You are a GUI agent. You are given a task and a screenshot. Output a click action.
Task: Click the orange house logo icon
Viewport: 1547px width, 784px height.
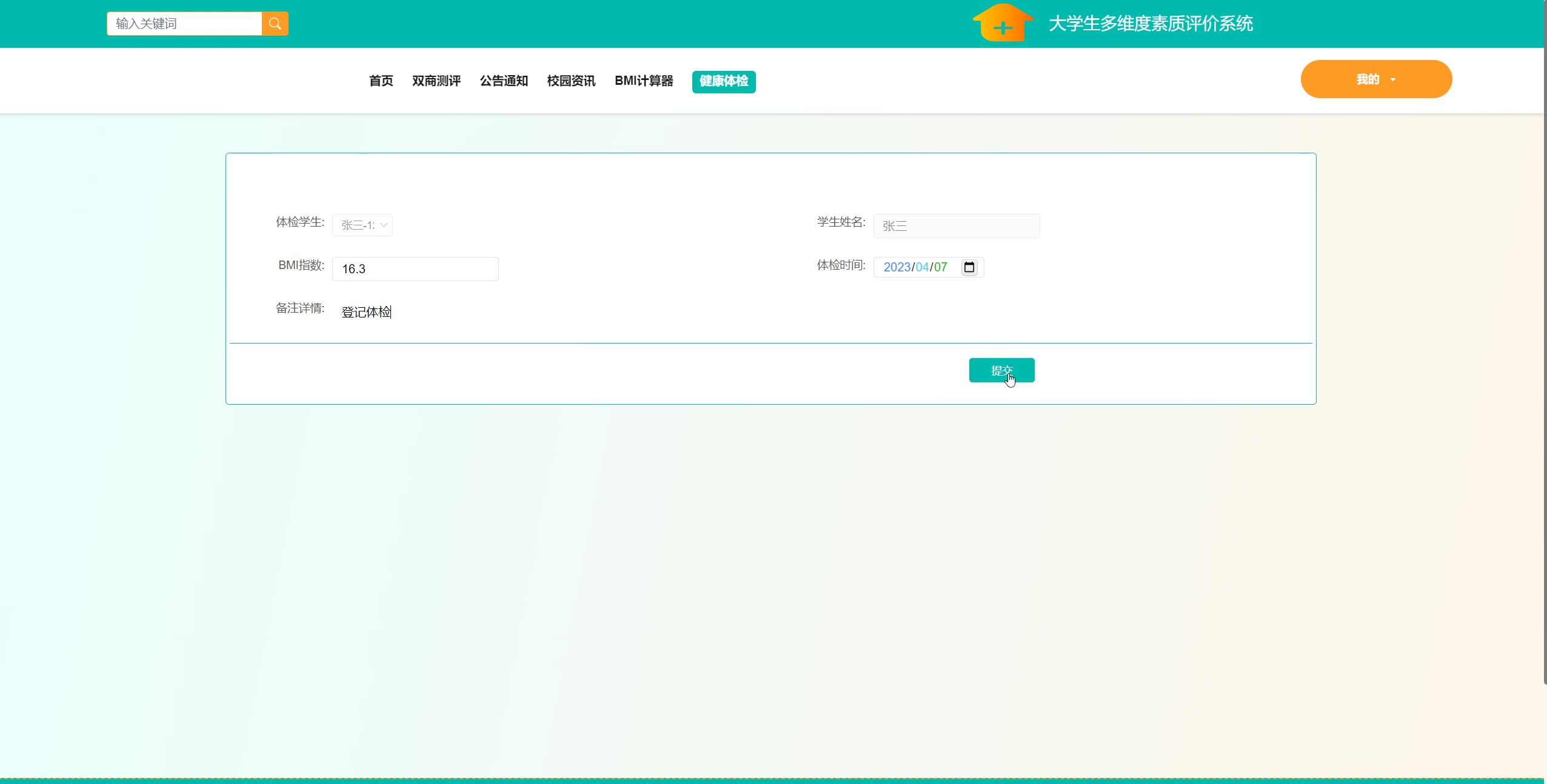tap(1003, 22)
